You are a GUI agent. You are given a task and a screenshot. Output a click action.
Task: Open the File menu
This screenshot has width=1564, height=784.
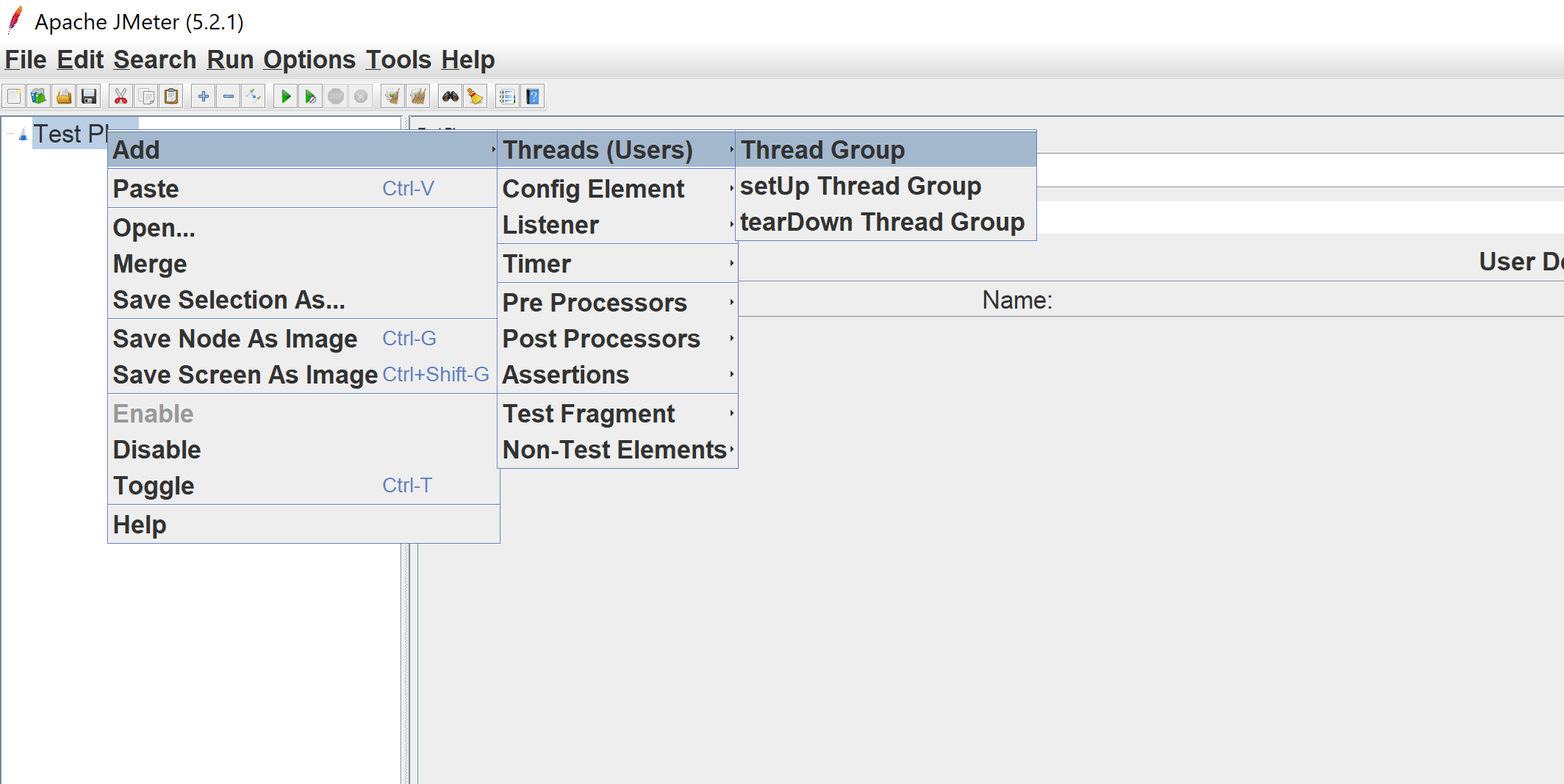click(26, 60)
